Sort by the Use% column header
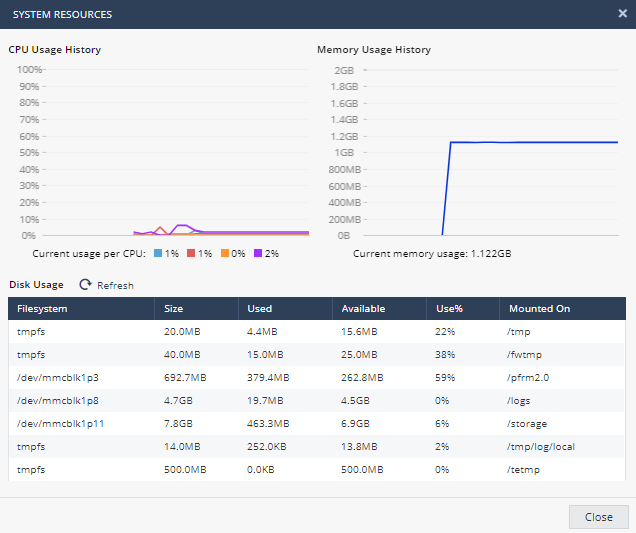This screenshot has width=636, height=533. tap(446, 309)
